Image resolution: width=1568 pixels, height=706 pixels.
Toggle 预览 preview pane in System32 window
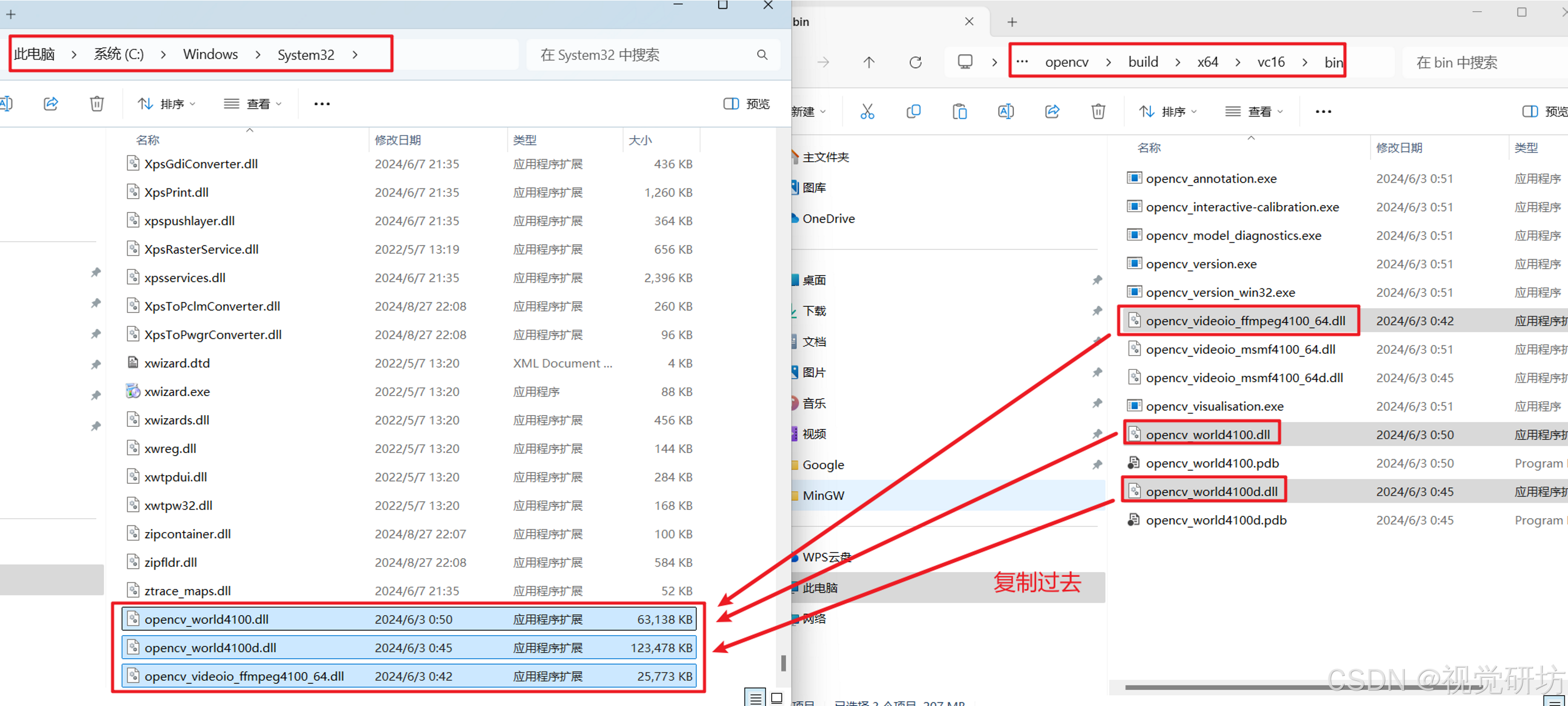pos(747,104)
